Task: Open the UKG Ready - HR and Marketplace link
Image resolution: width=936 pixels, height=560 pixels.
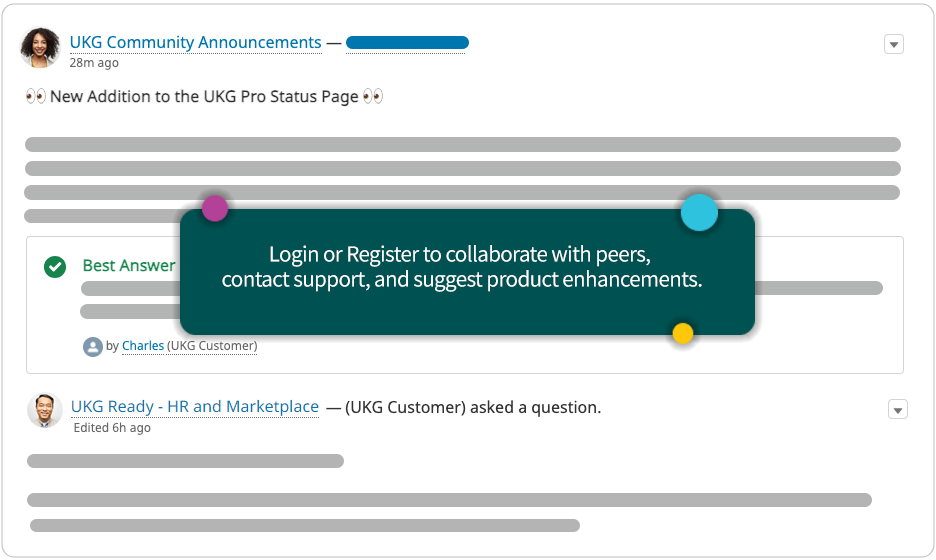Action: coord(195,407)
